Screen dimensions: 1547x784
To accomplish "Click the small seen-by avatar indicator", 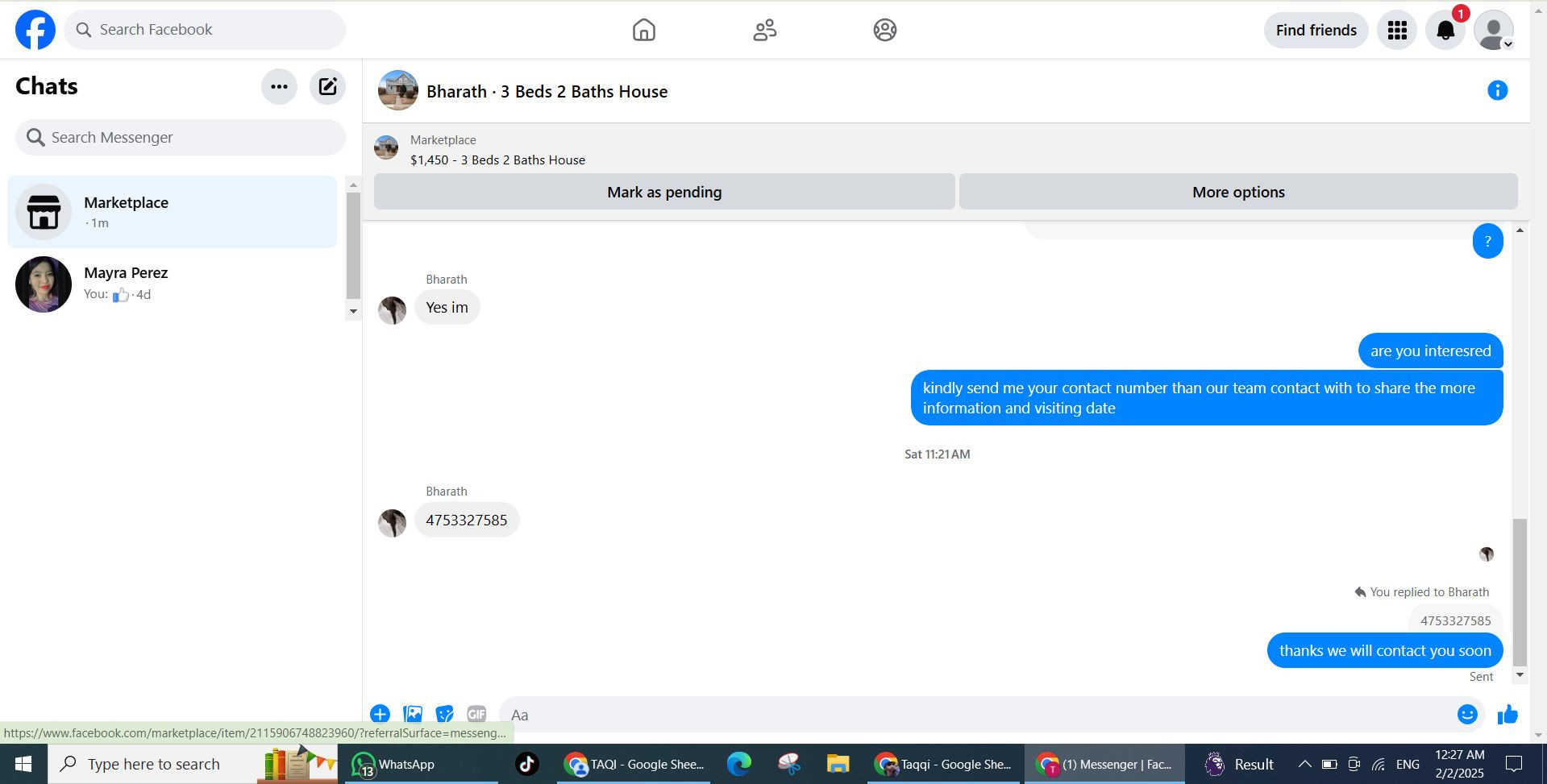I will (x=1487, y=554).
